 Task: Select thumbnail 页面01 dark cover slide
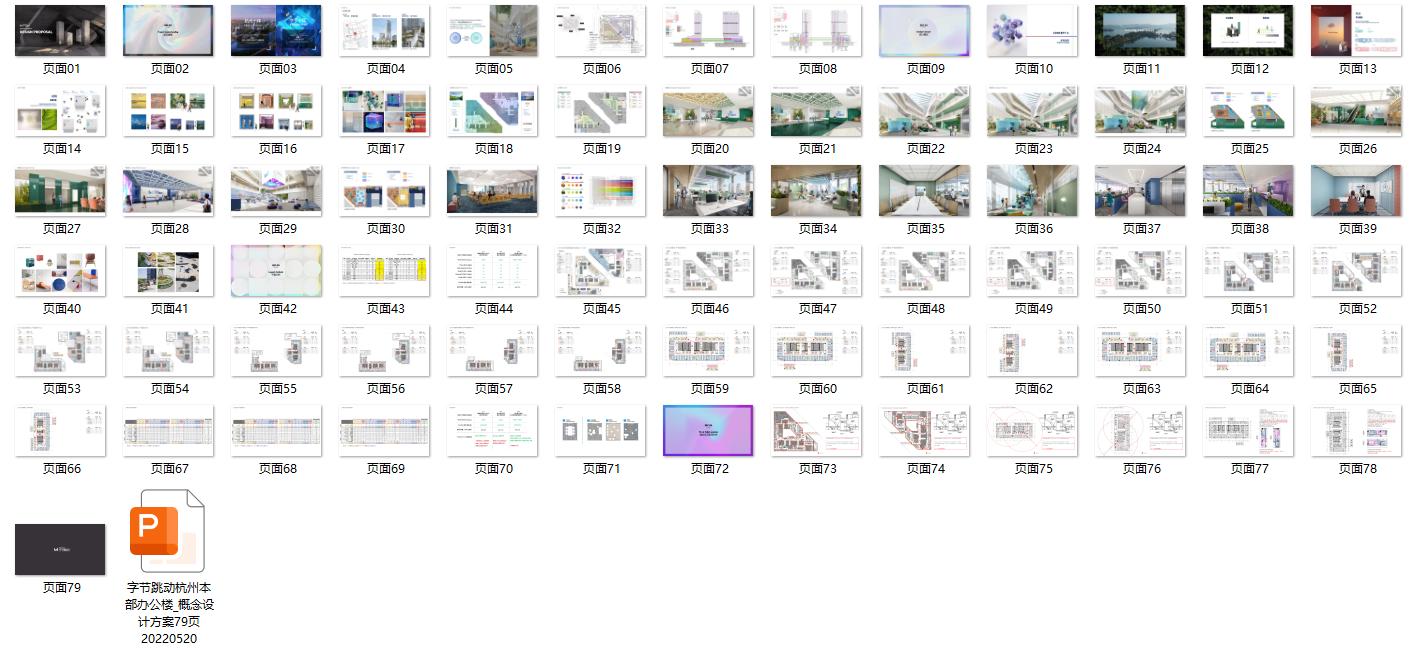click(x=60, y=30)
